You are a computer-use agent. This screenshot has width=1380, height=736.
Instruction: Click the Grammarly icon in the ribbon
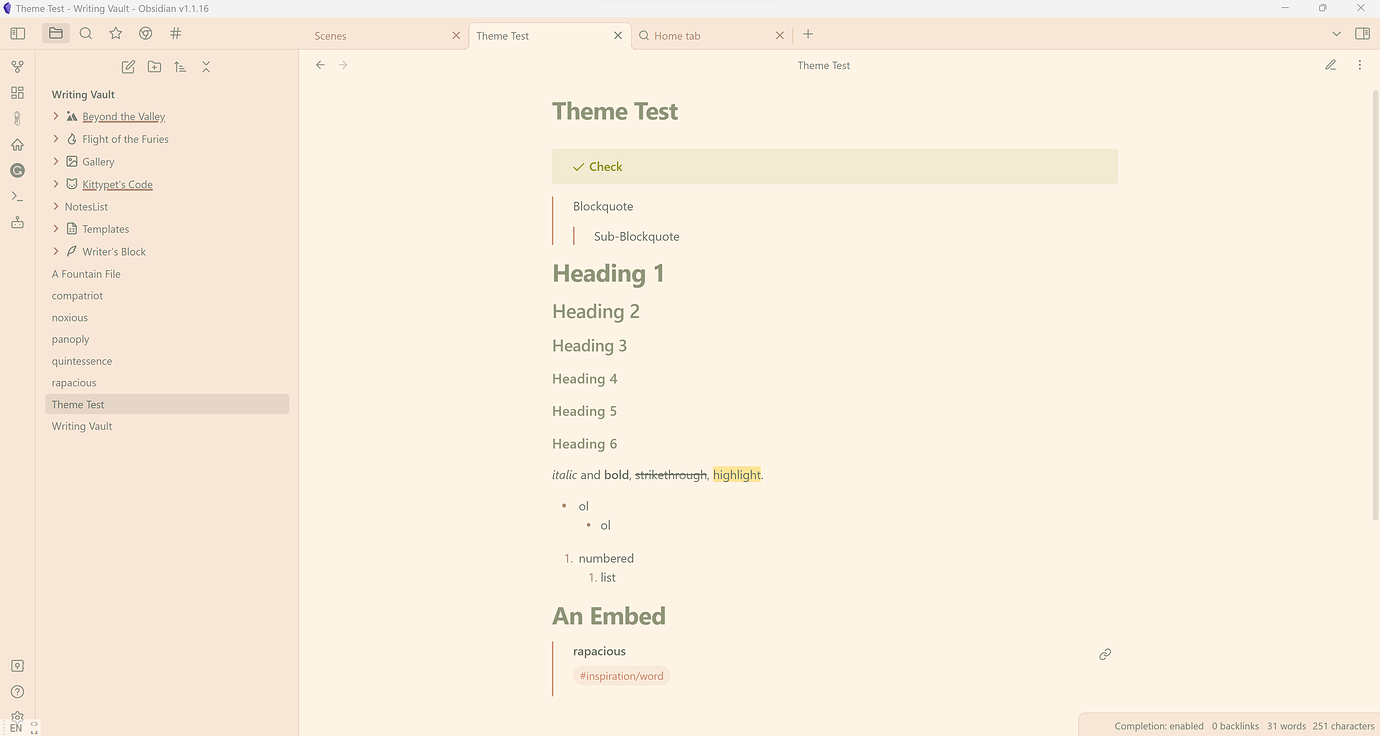(x=17, y=171)
